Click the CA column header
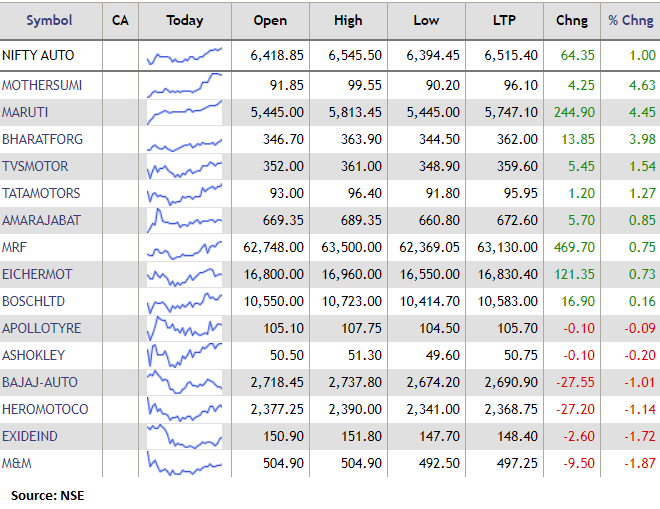This screenshot has height=509, width=660. (x=120, y=20)
